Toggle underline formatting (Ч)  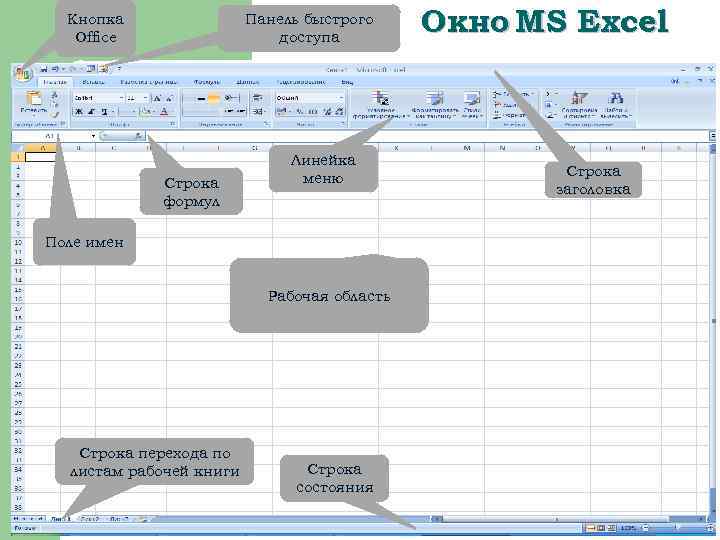105,111
